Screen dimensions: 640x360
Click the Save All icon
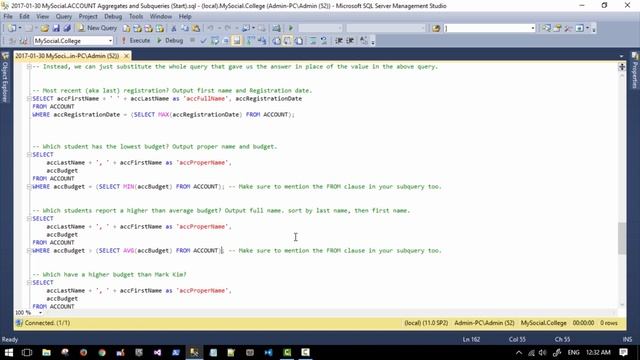click(67, 28)
